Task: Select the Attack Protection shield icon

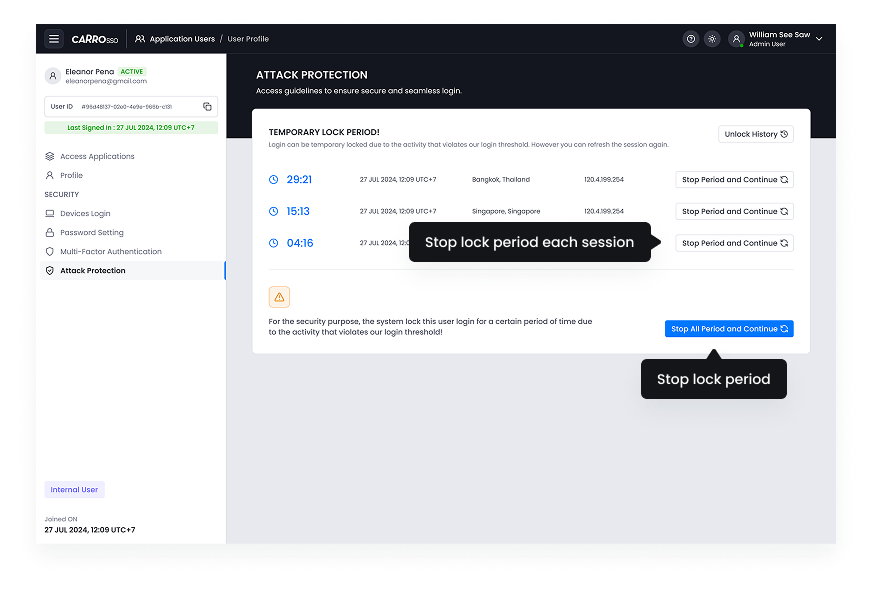Action: pos(50,270)
